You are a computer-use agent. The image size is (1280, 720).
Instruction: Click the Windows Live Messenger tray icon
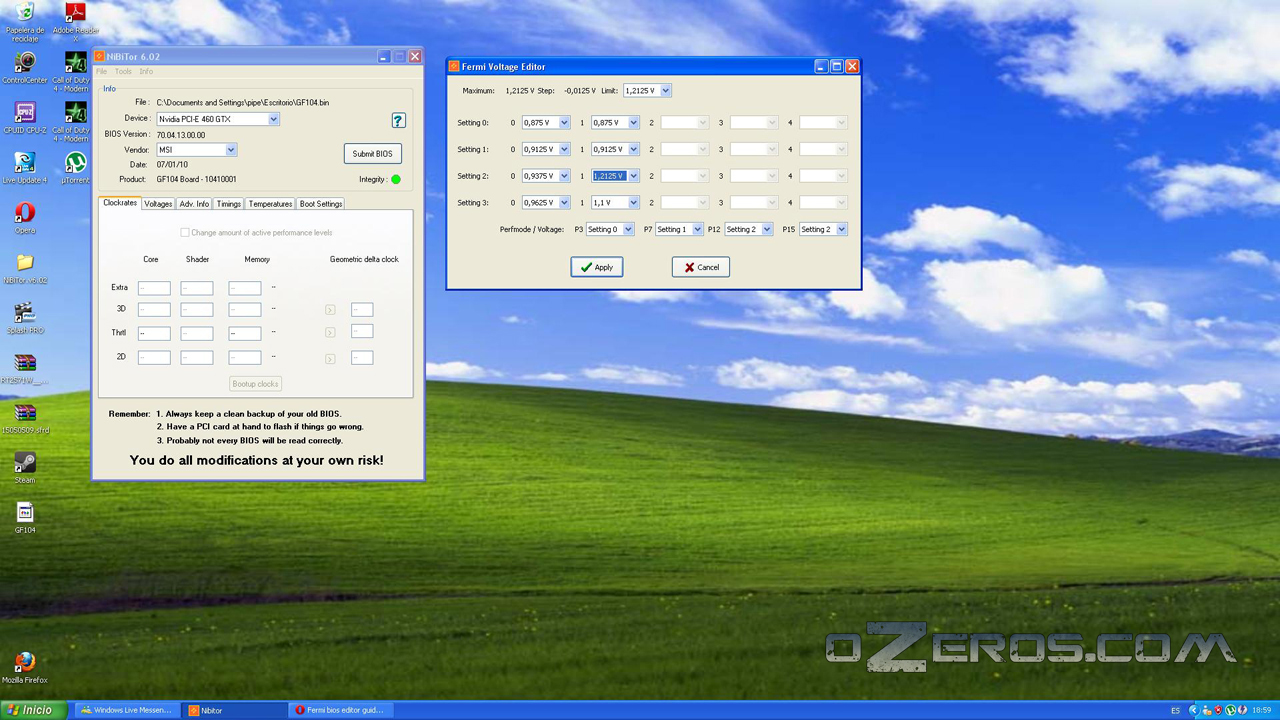tap(1207, 710)
